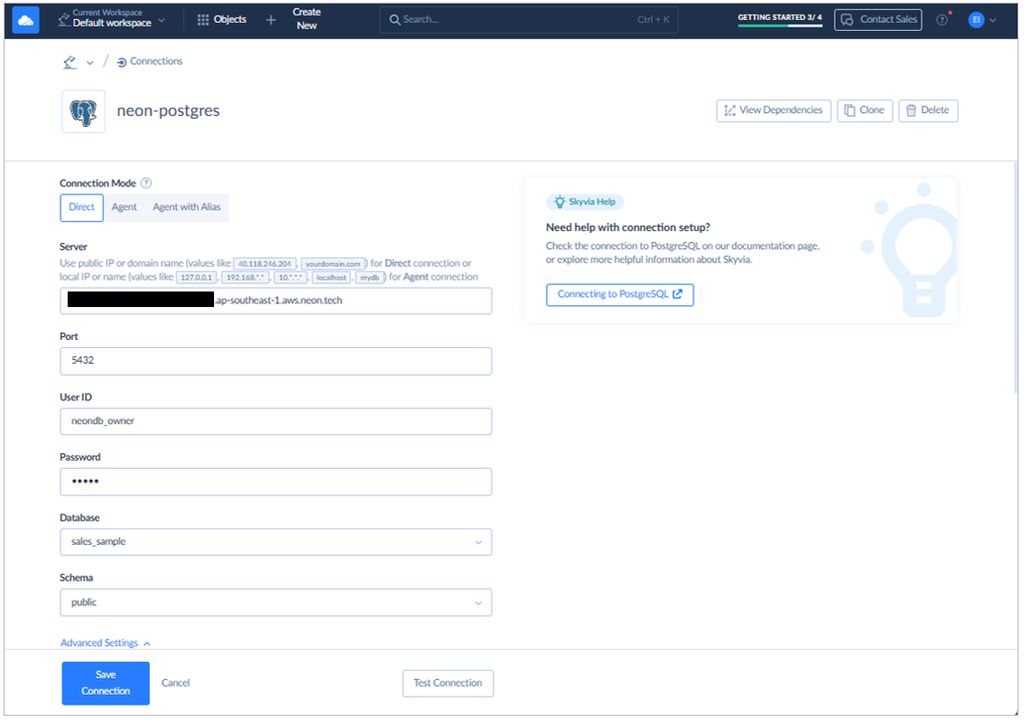The image size is (1024, 722).
Task: Open Connecting to PostgreSQL documentation link
Action: click(x=620, y=294)
